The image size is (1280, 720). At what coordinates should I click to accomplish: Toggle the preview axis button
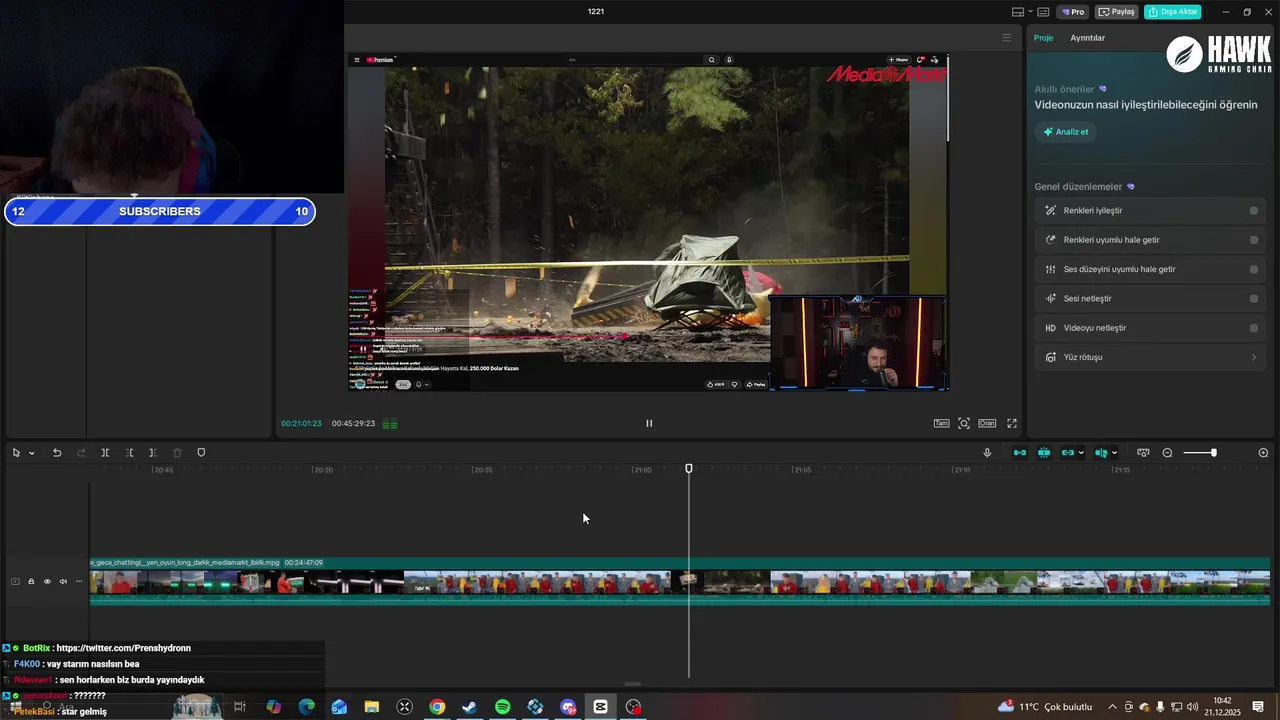1101,453
